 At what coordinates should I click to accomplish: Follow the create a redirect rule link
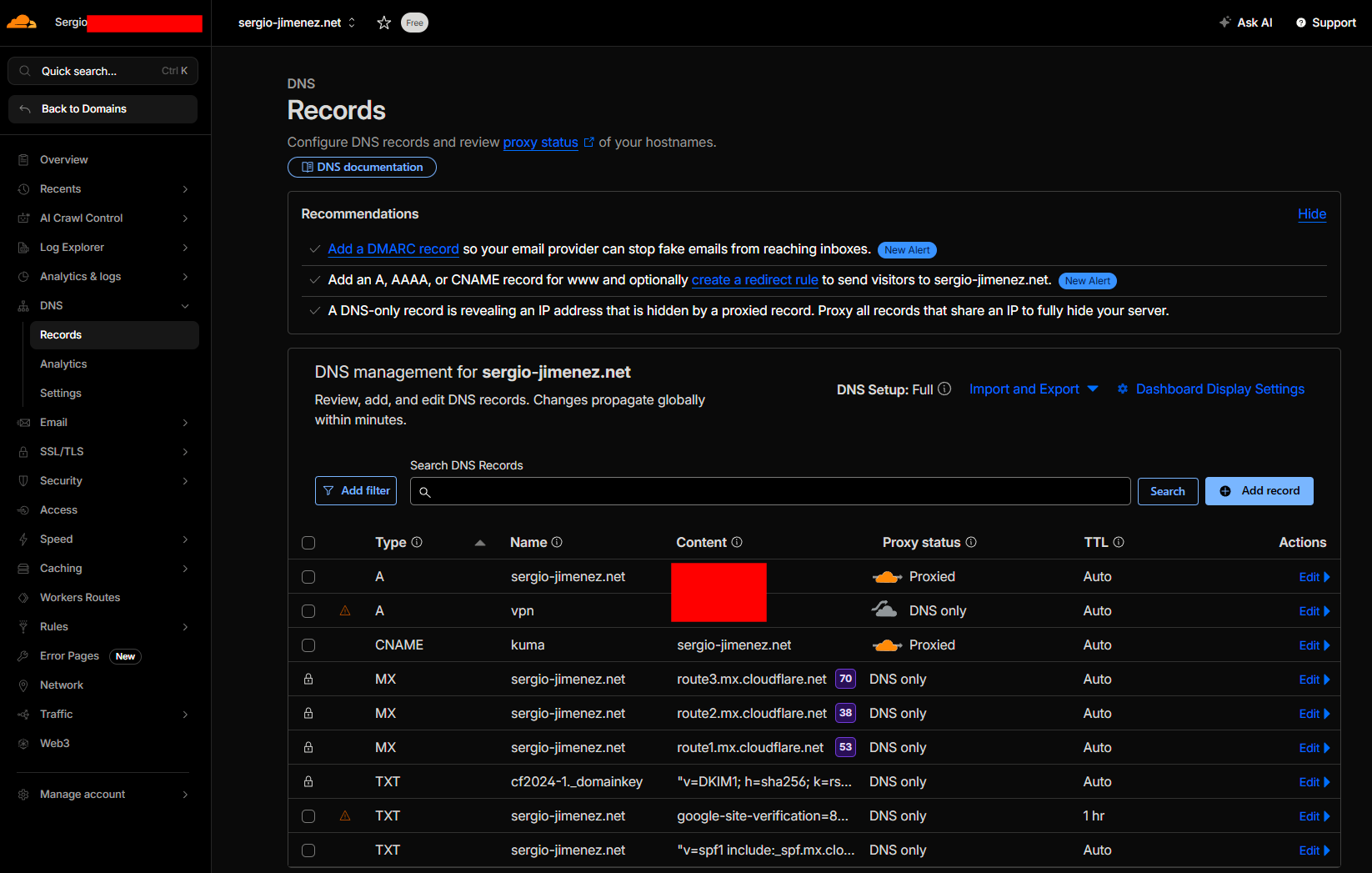pos(755,279)
